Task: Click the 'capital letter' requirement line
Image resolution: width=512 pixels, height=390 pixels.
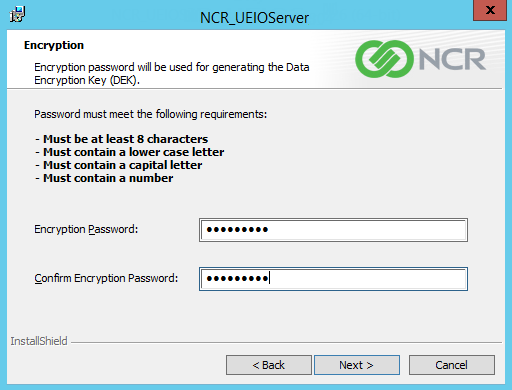Action: coord(119,165)
